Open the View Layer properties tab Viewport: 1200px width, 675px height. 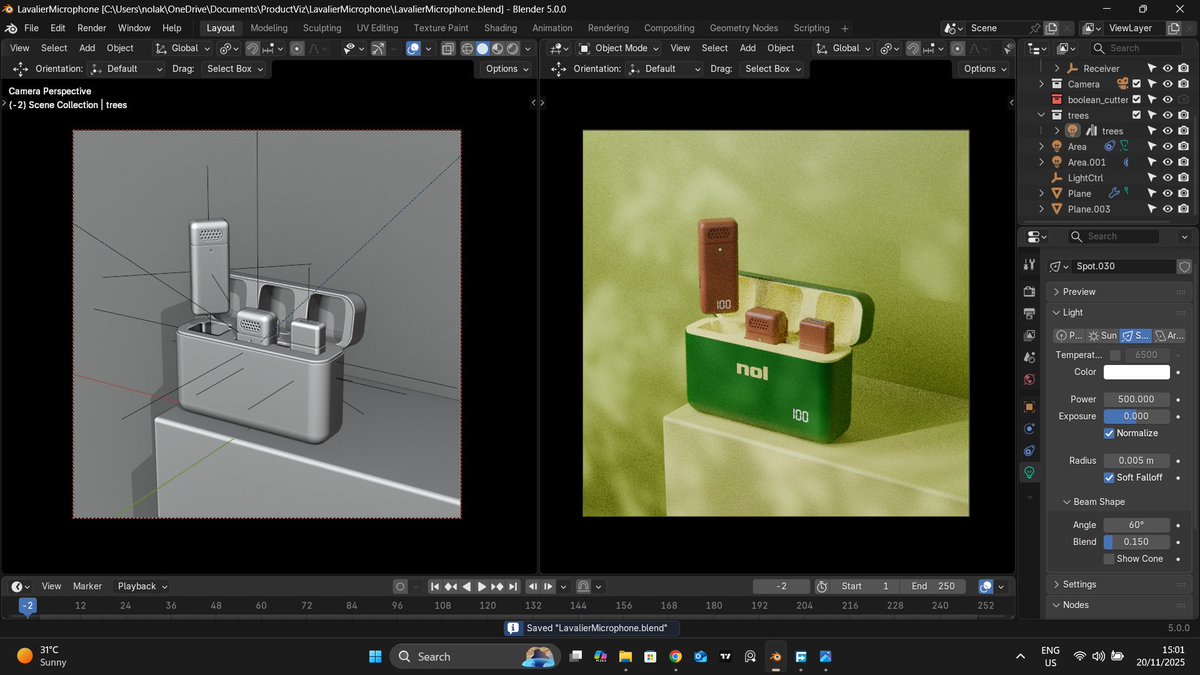1029,335
